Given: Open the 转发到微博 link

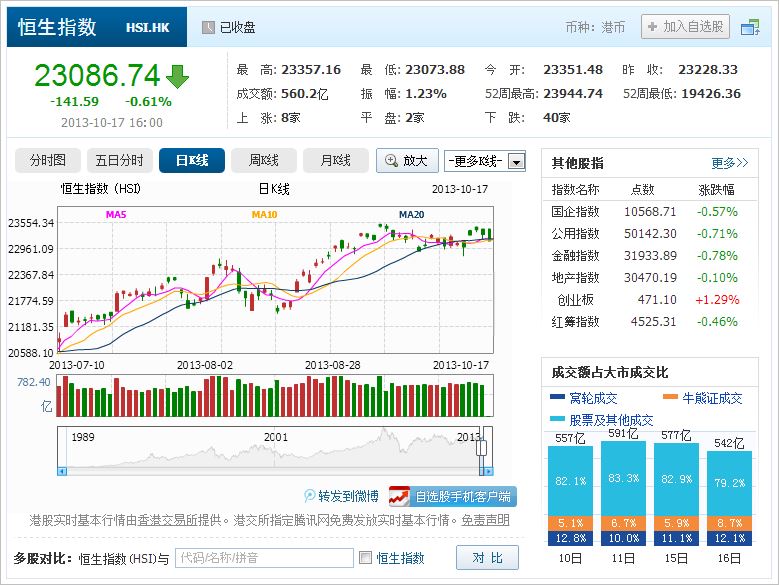Looking at the screenshot, I should coord(348,496).
